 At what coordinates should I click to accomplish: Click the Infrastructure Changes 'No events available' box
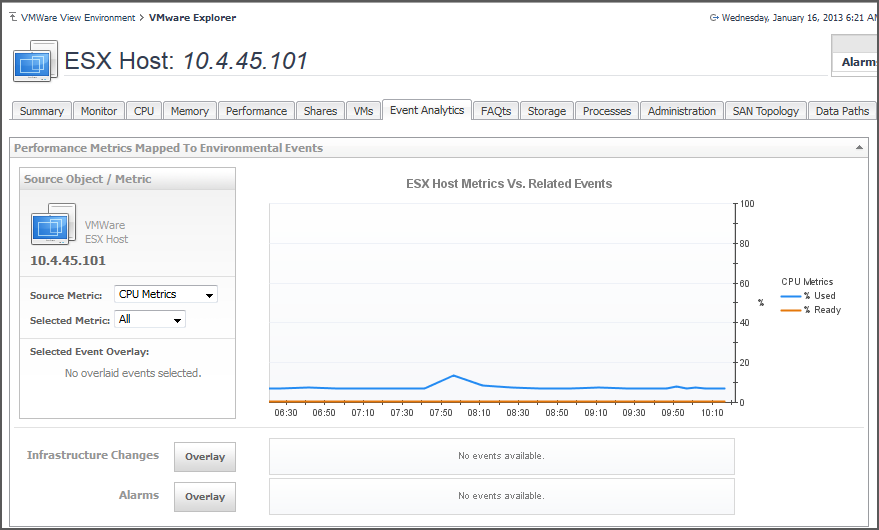502,456
